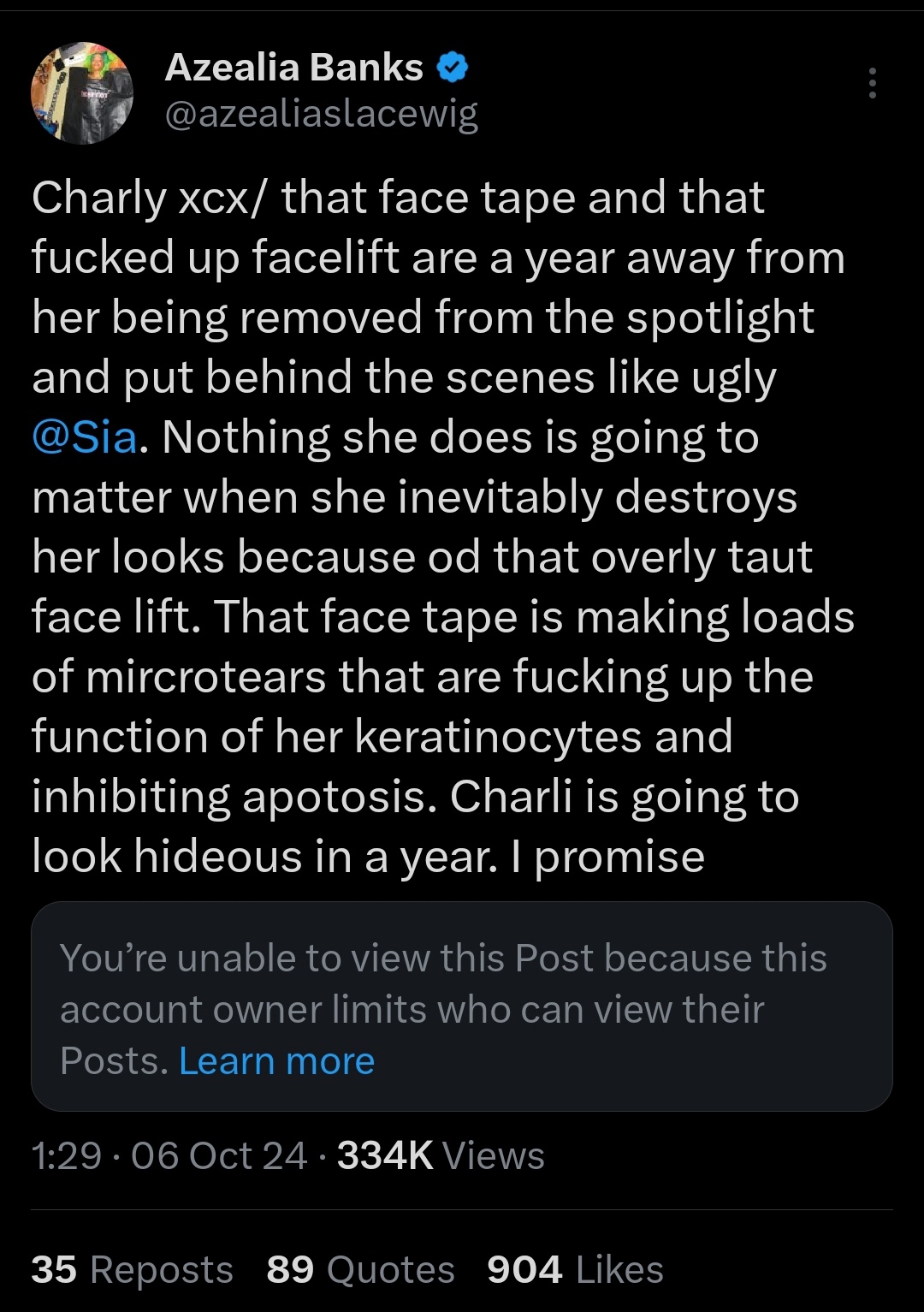Click the 1:29 post timestamp

(x=66, y=1155)
